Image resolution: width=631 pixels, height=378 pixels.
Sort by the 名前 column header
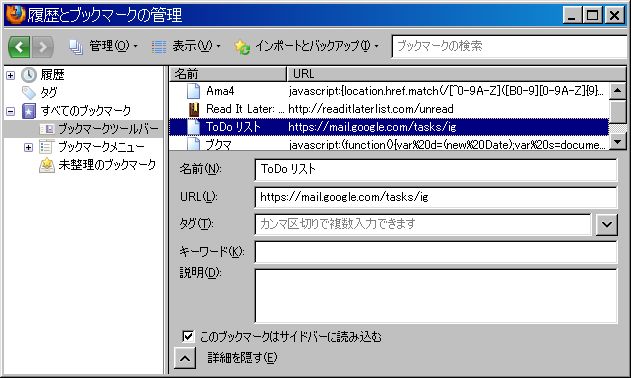(x=228, y=74)
